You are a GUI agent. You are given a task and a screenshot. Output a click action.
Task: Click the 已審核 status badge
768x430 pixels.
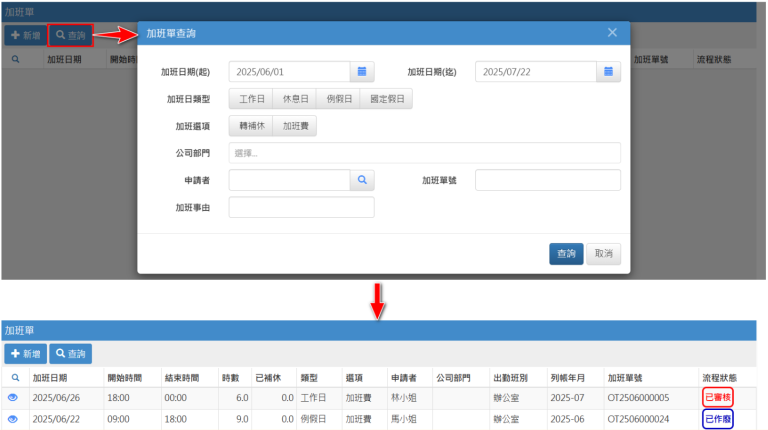click(718, 397)
